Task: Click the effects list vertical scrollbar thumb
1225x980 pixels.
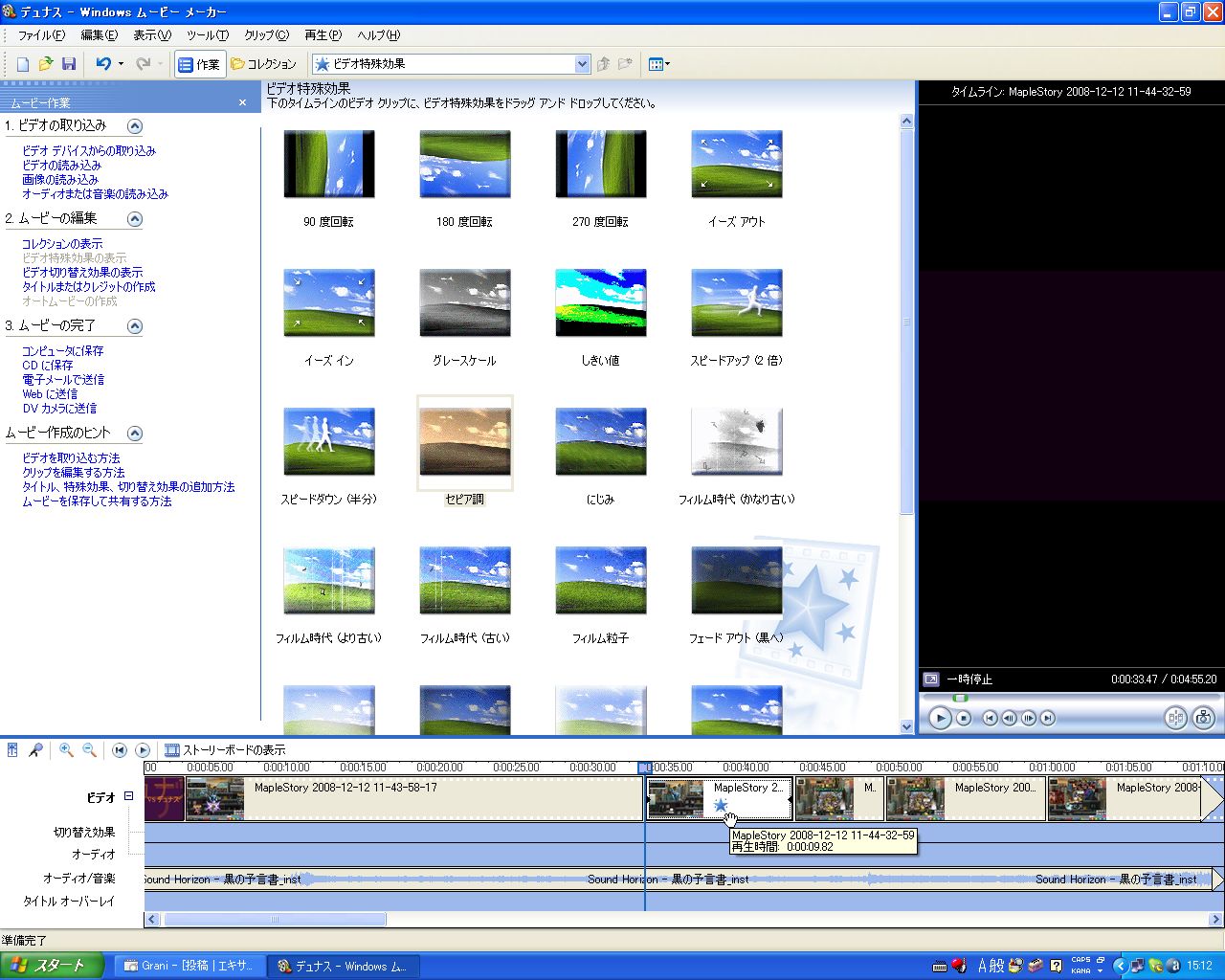Action: [907, 321]
